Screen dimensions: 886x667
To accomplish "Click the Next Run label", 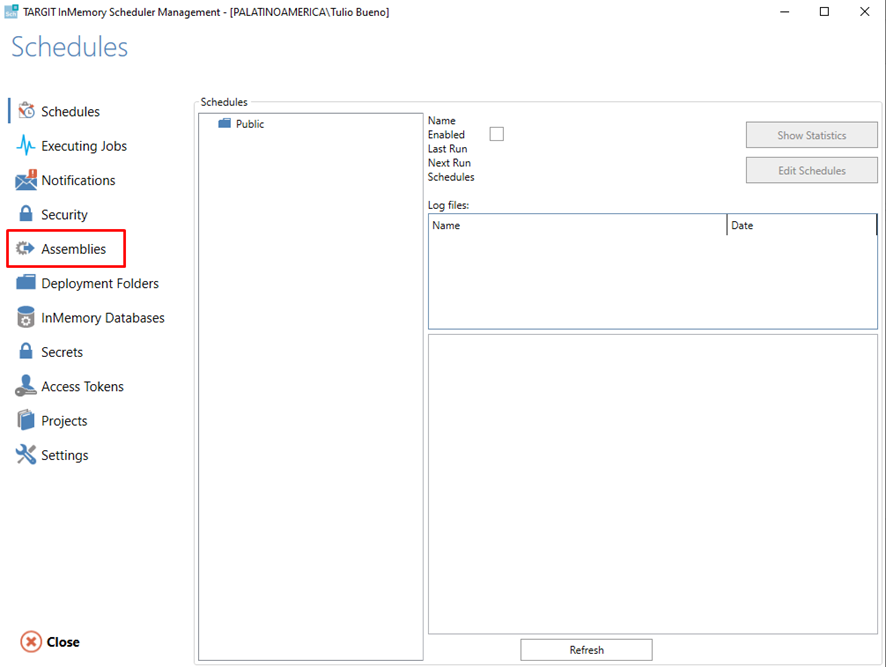I will tap(449, 163).
